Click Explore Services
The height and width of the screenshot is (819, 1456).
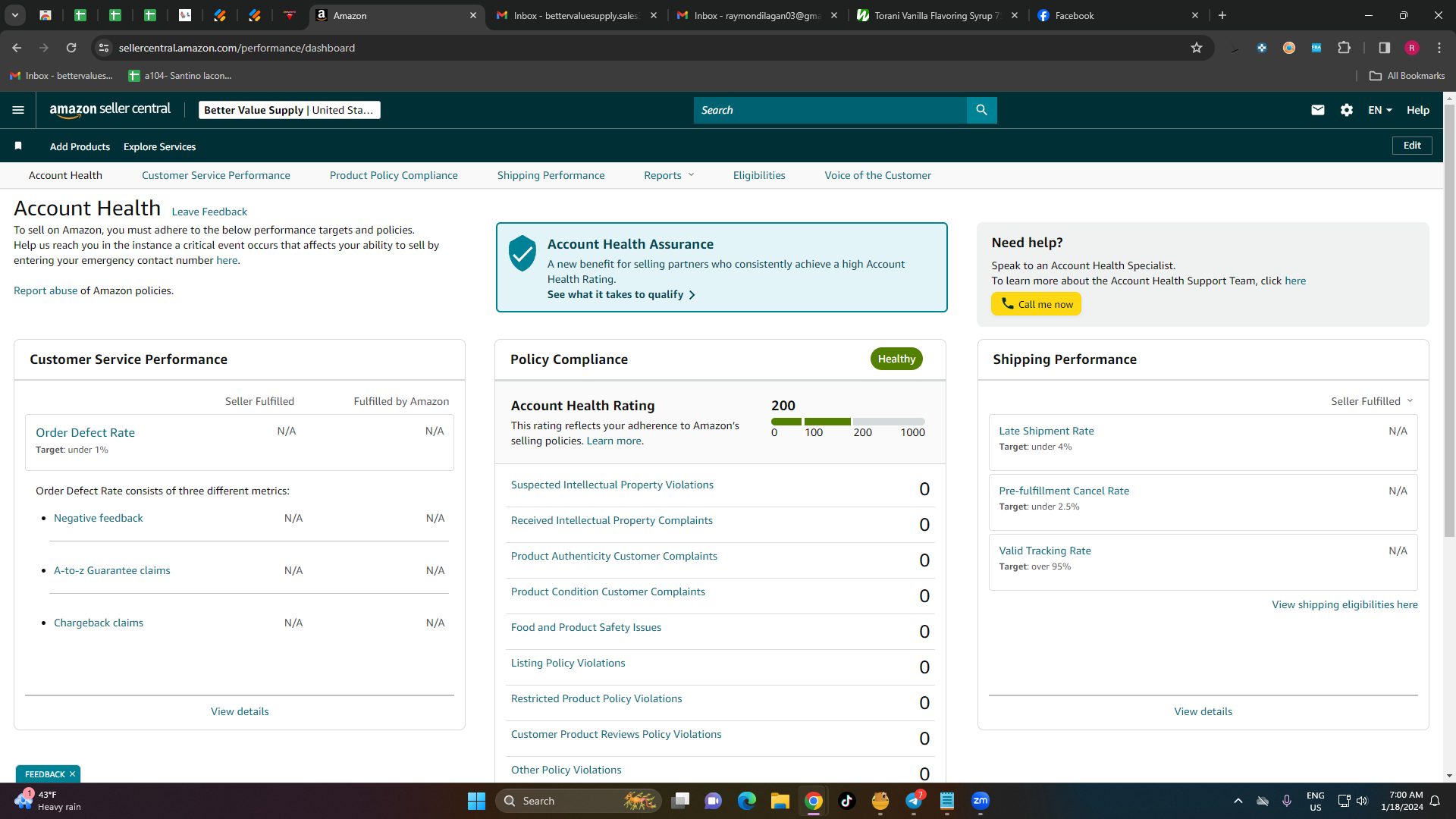(x=159, y=146)
